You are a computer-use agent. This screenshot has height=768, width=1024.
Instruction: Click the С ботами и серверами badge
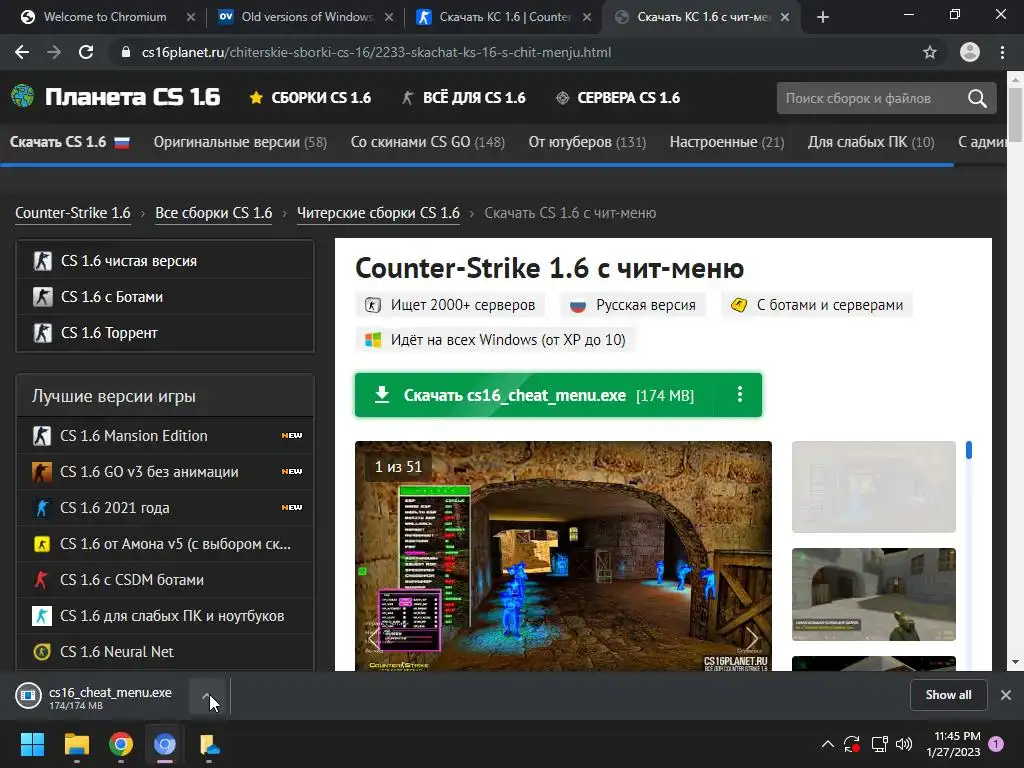pyautogui.click(x=817, y=305)
